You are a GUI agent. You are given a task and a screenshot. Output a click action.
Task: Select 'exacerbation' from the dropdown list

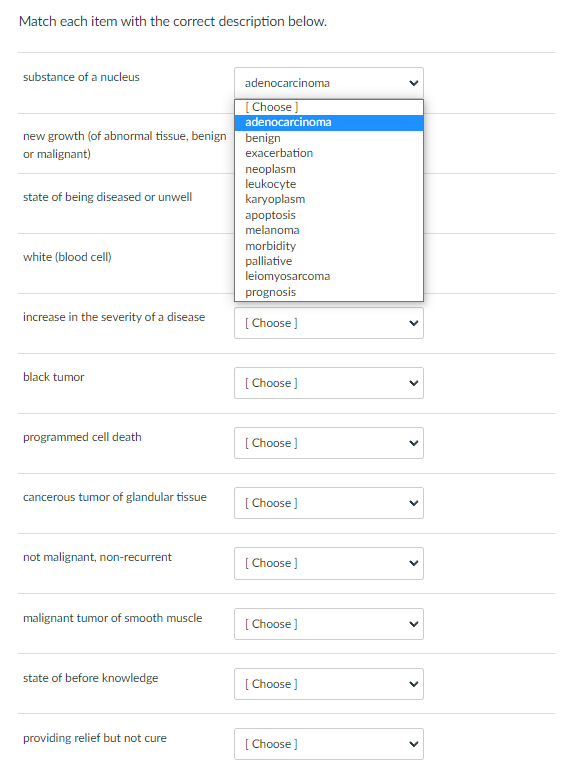pos(328,153)
